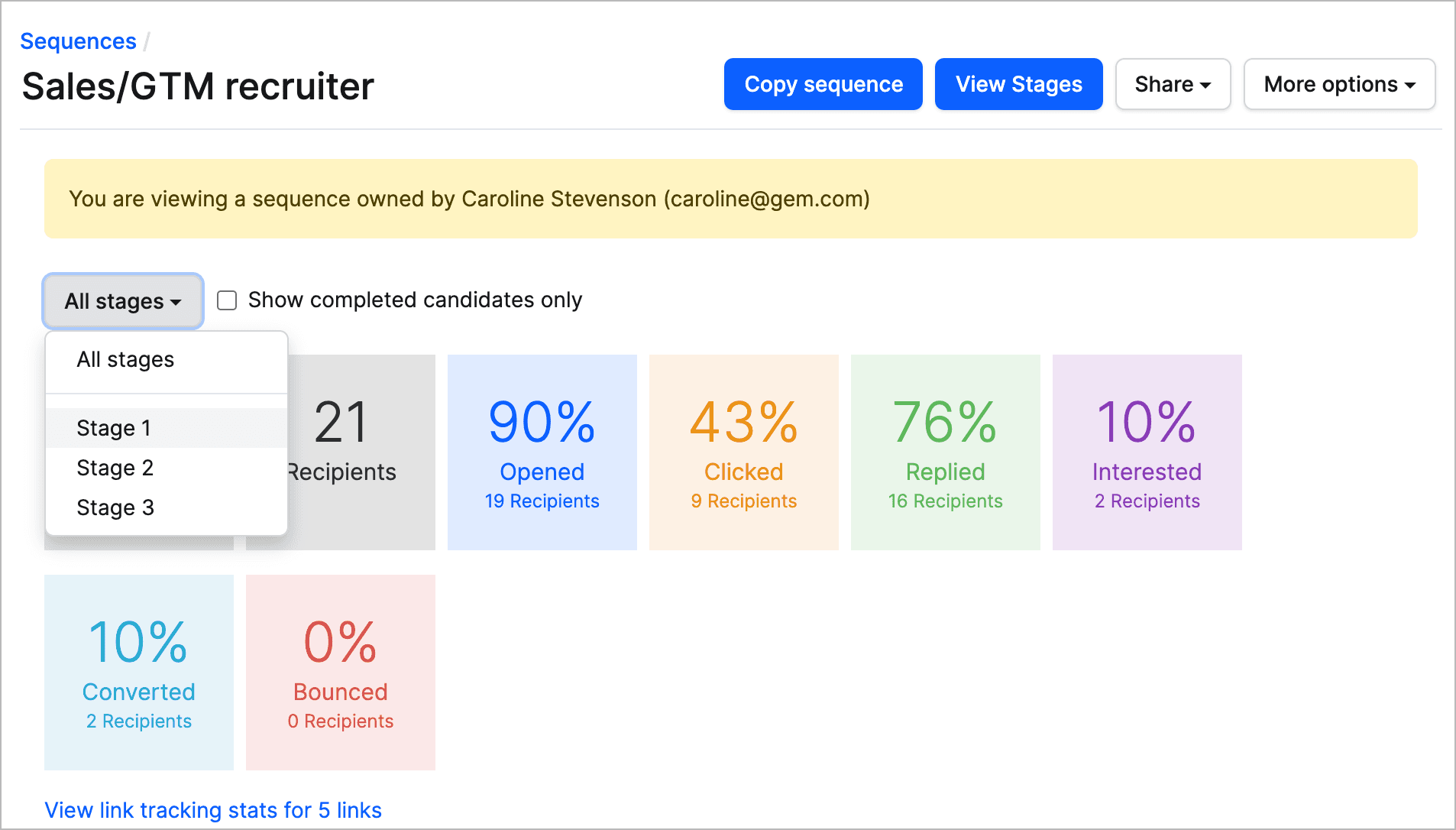The width and height of the screenshot is (1456, 830).
Task: Click the 0% Bounced stat tile
Action: tap(340, 672)
